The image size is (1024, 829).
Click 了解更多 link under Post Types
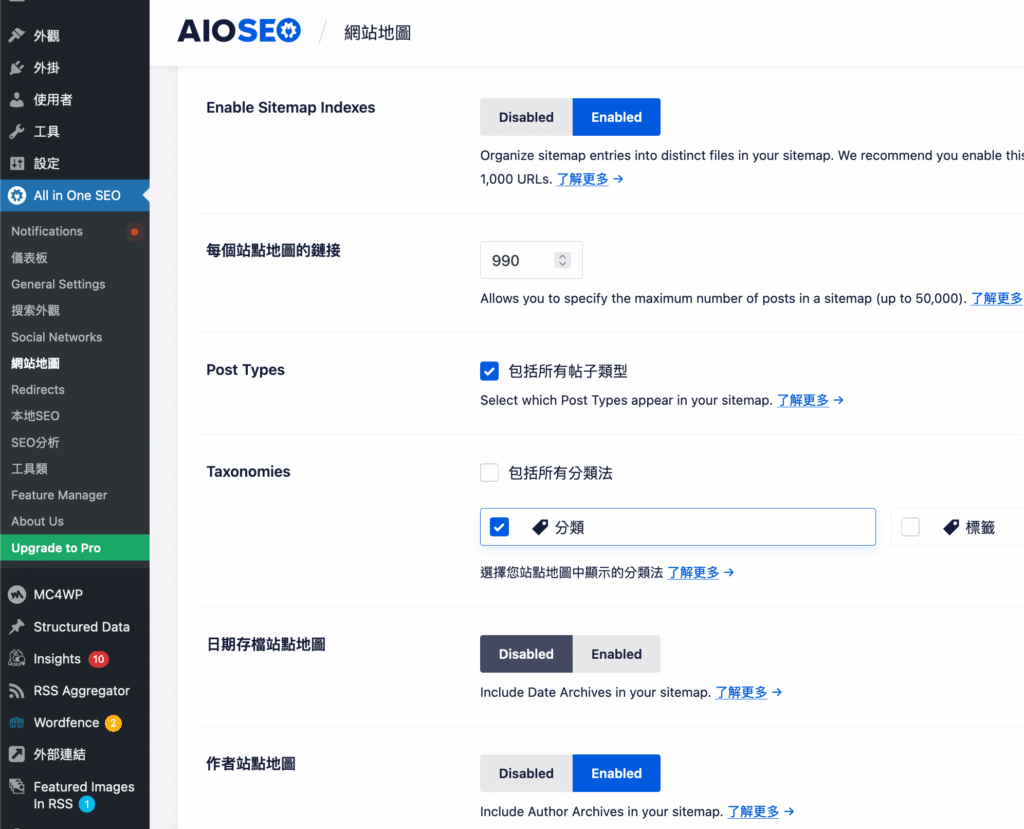(803, 400)
